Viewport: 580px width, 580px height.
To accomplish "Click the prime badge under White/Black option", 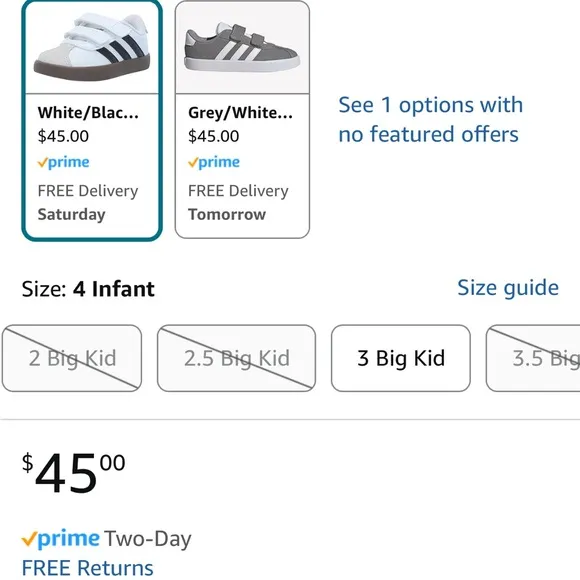I will click(x=64, y=162).
